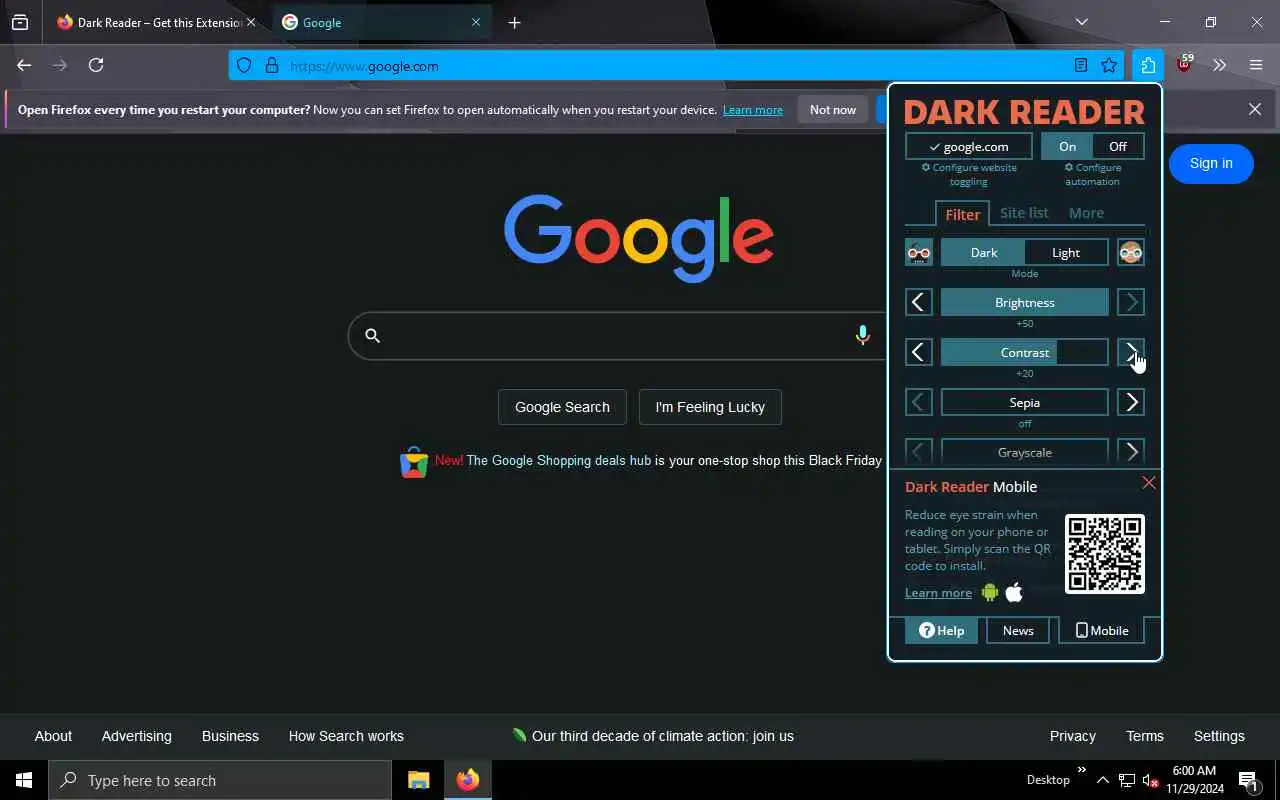
Task: Open the list all tabs dropdown
Action: (x=1081, y=22)
